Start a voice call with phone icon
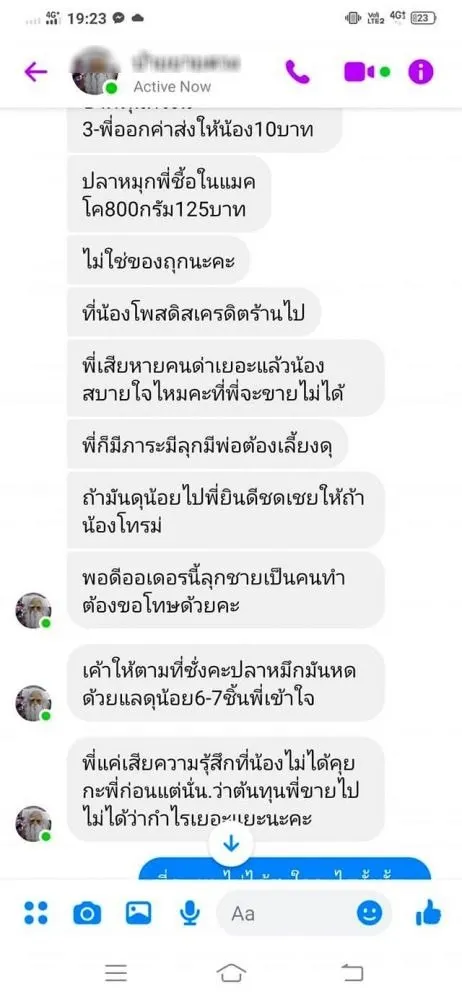Viewport: 462px width, 1000px height. coord(297,72)
